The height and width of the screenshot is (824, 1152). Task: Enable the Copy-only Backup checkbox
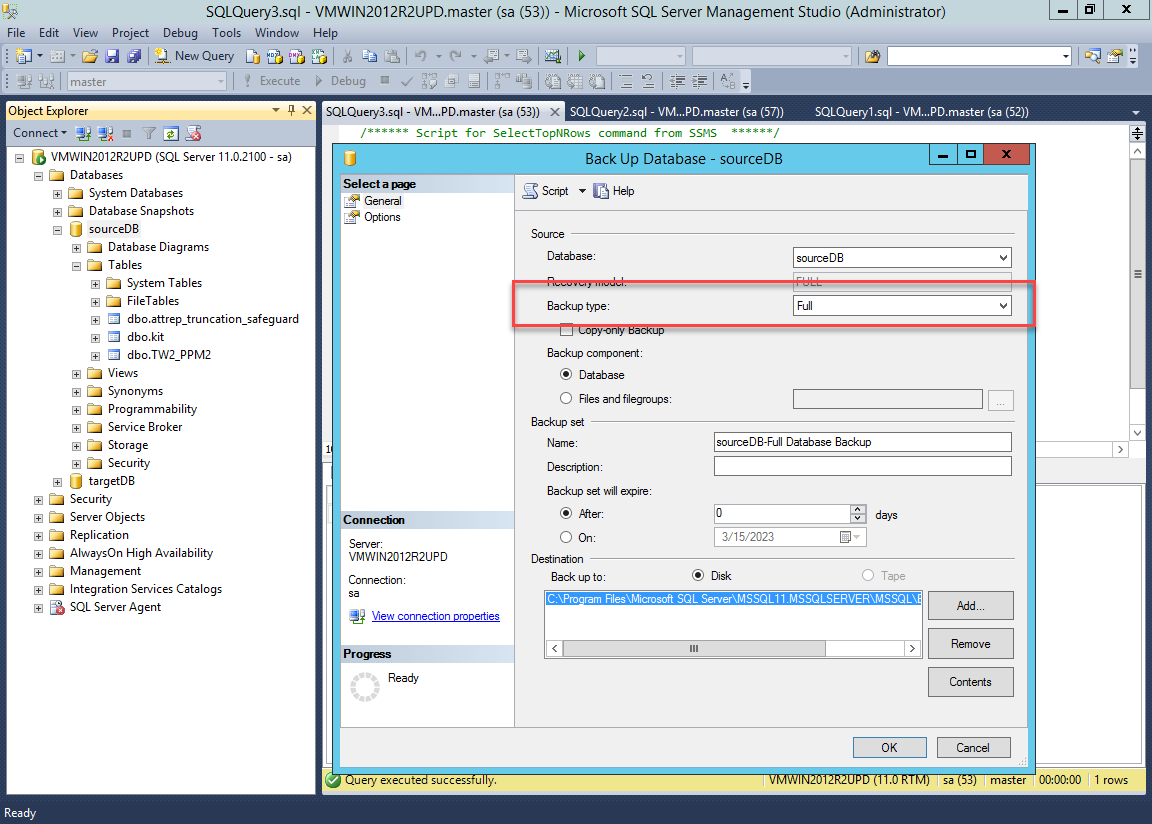(567, 330)
